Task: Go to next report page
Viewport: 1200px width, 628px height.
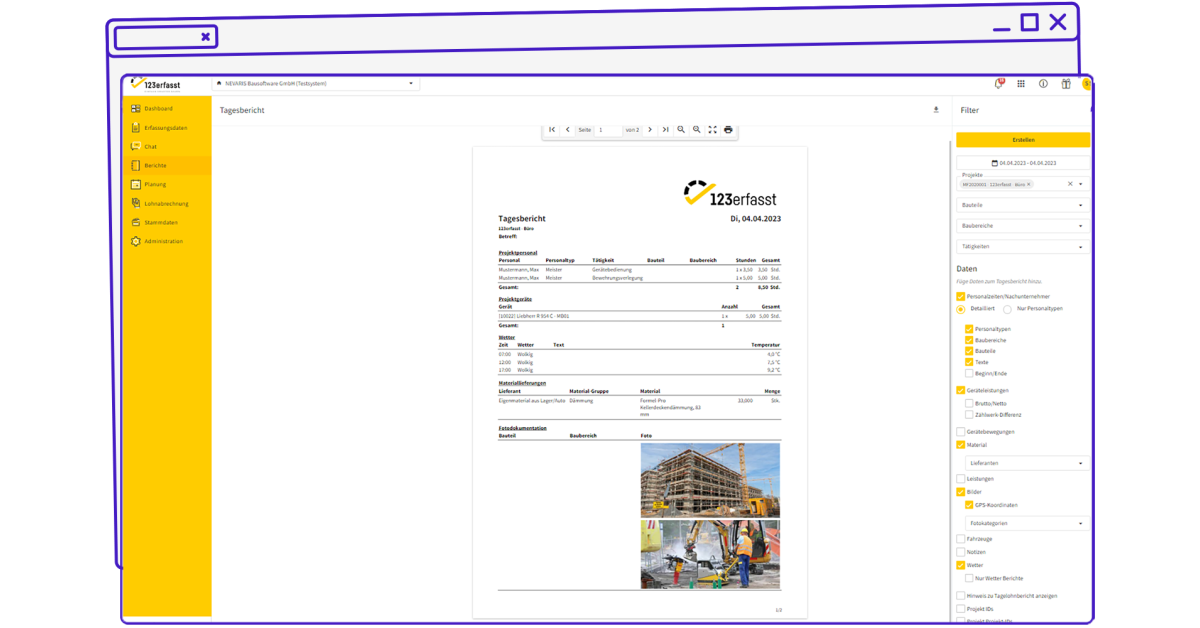Action: click(650, 130)
